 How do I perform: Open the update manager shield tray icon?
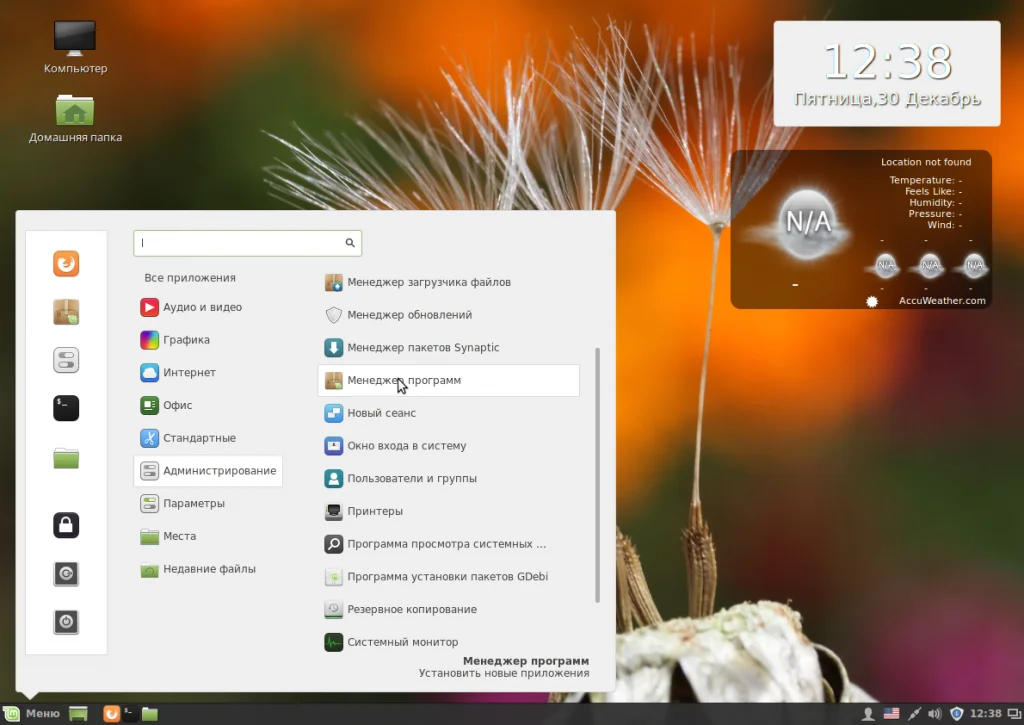coord(957,713)
